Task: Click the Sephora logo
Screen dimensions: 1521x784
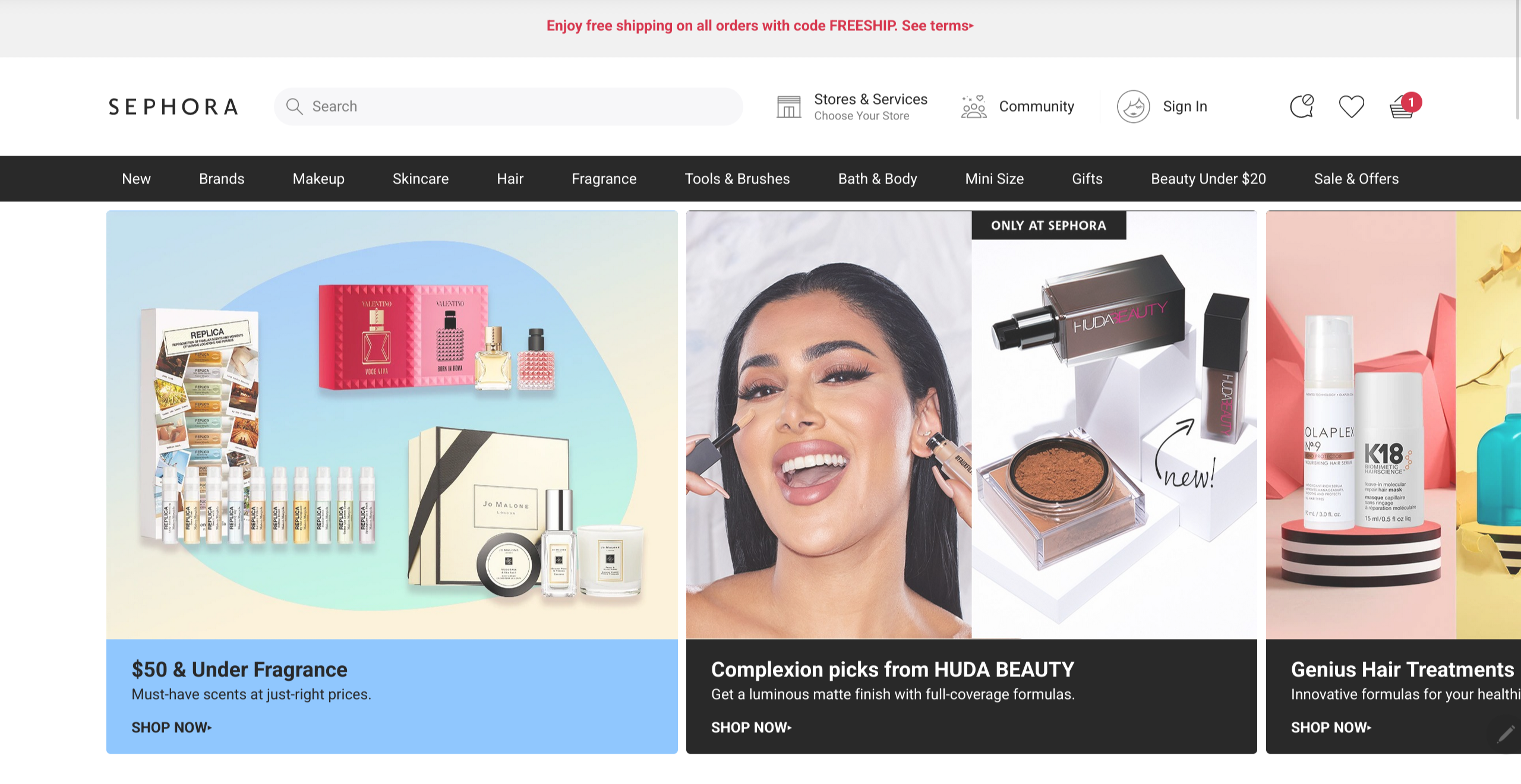Action: [x=173, y=107]
